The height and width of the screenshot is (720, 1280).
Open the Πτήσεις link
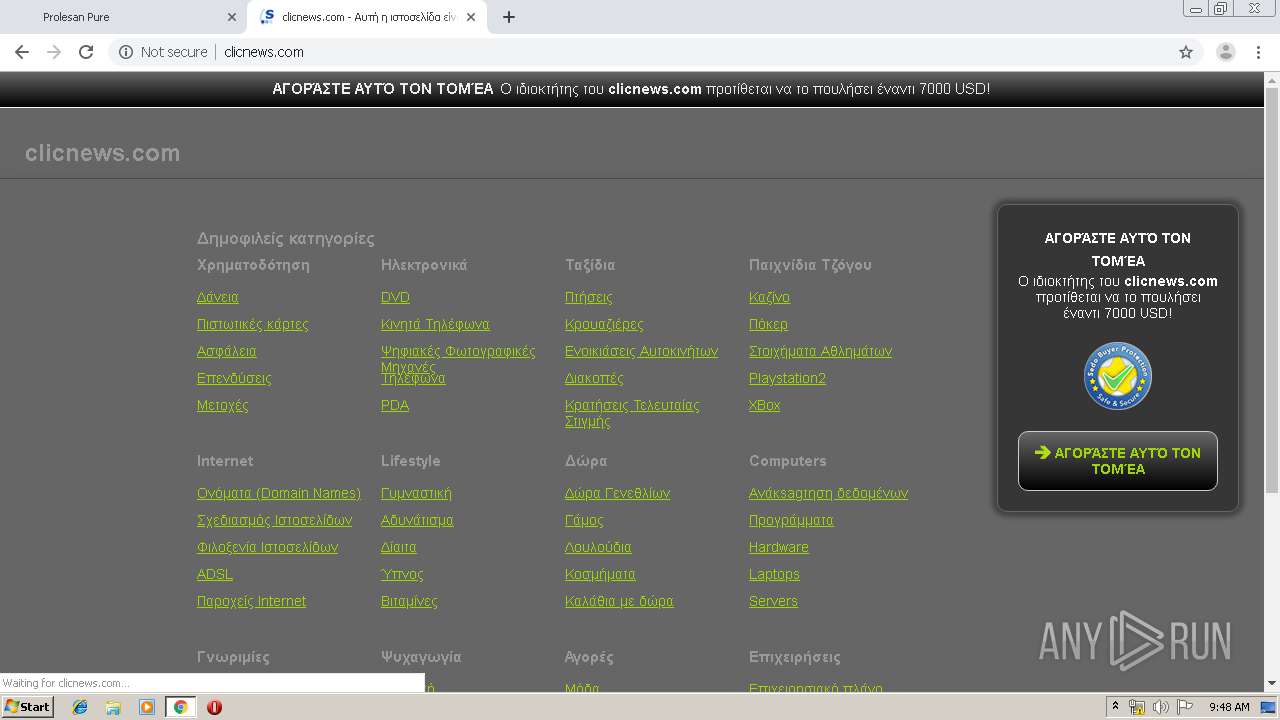[x=588, y=297]
